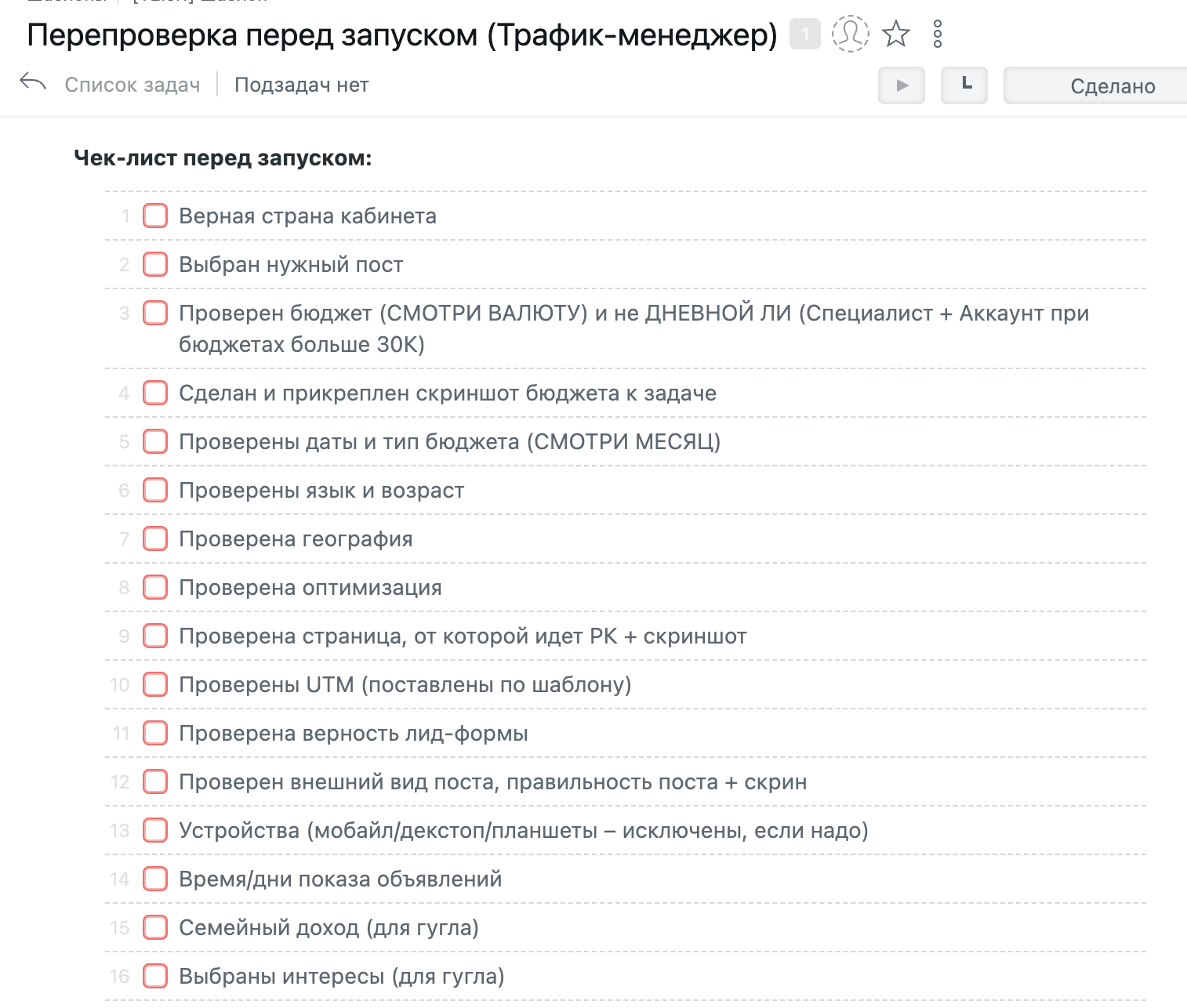The width and height of the screenshot is (1187, 1008).
Task: Assign a user via avatar icon
Action: pyautogui.click(x=851, y=34)
